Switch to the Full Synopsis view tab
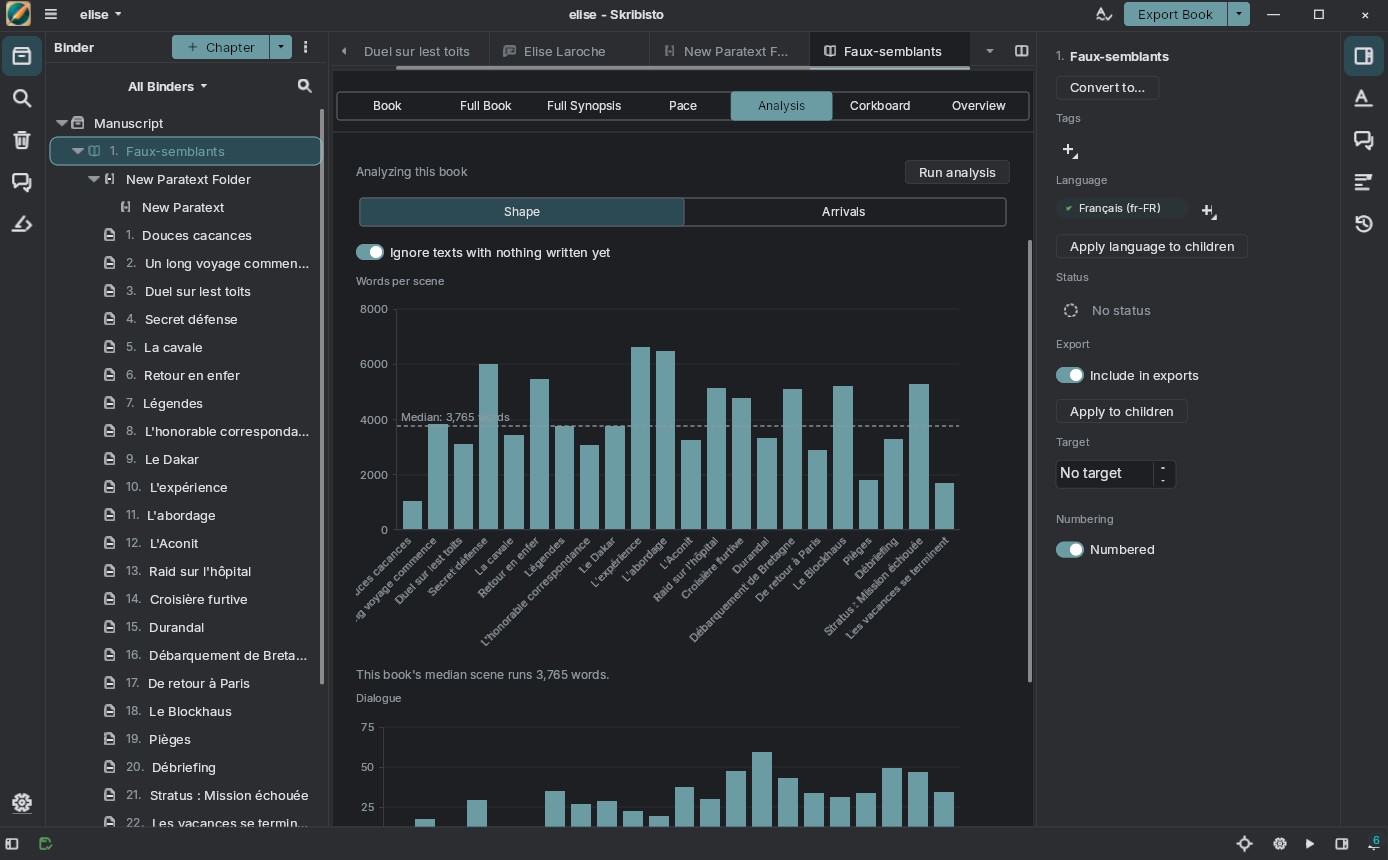Screen dimensions: 1388x860 click(584, 106)
